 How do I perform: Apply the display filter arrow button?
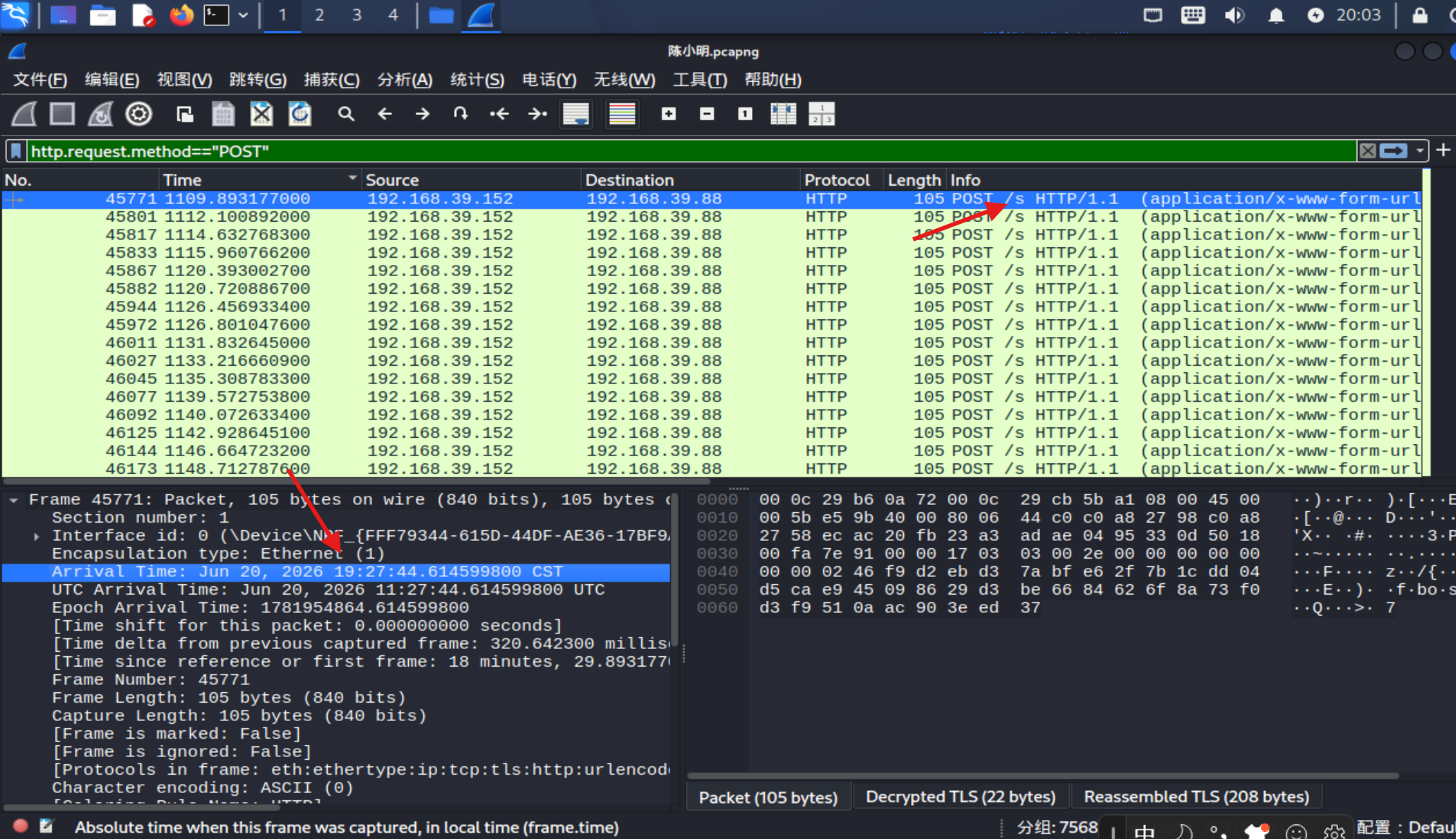1395,150
